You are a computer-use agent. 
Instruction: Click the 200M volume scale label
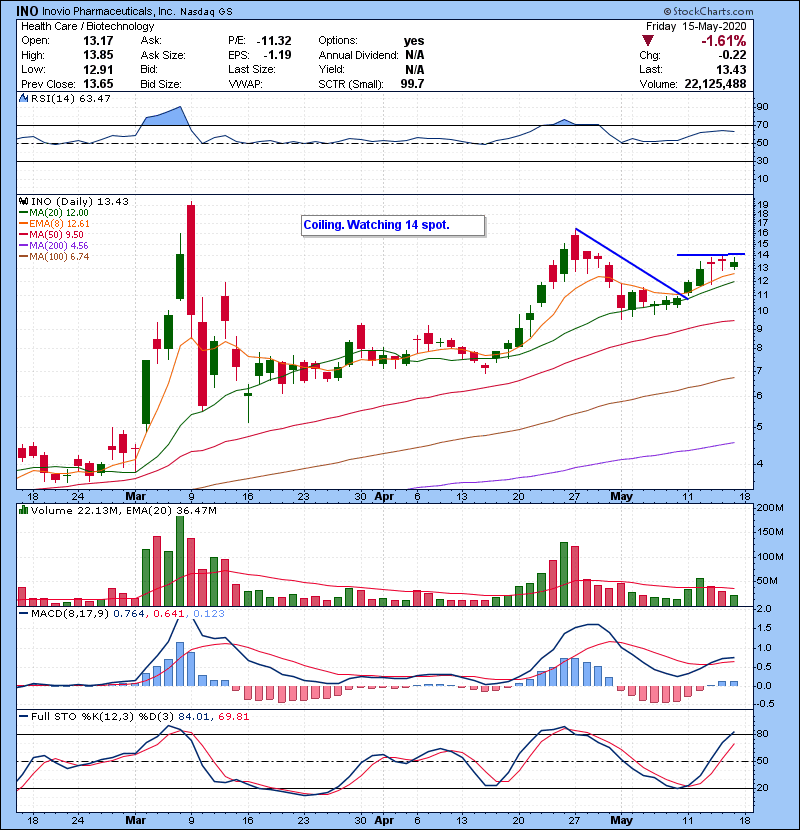pos(770,508)
